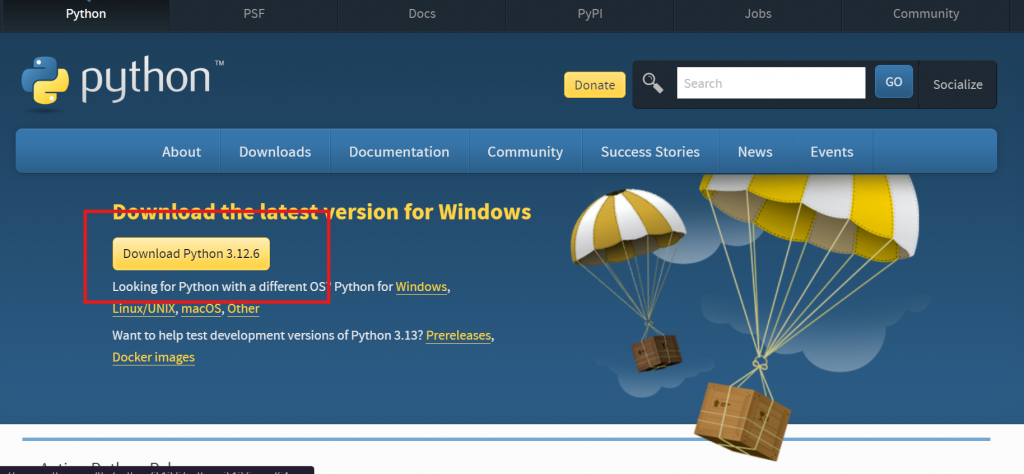Follow the Other platforms link
This screenshot has height=474, width=1024.
[x=243, y=309]
